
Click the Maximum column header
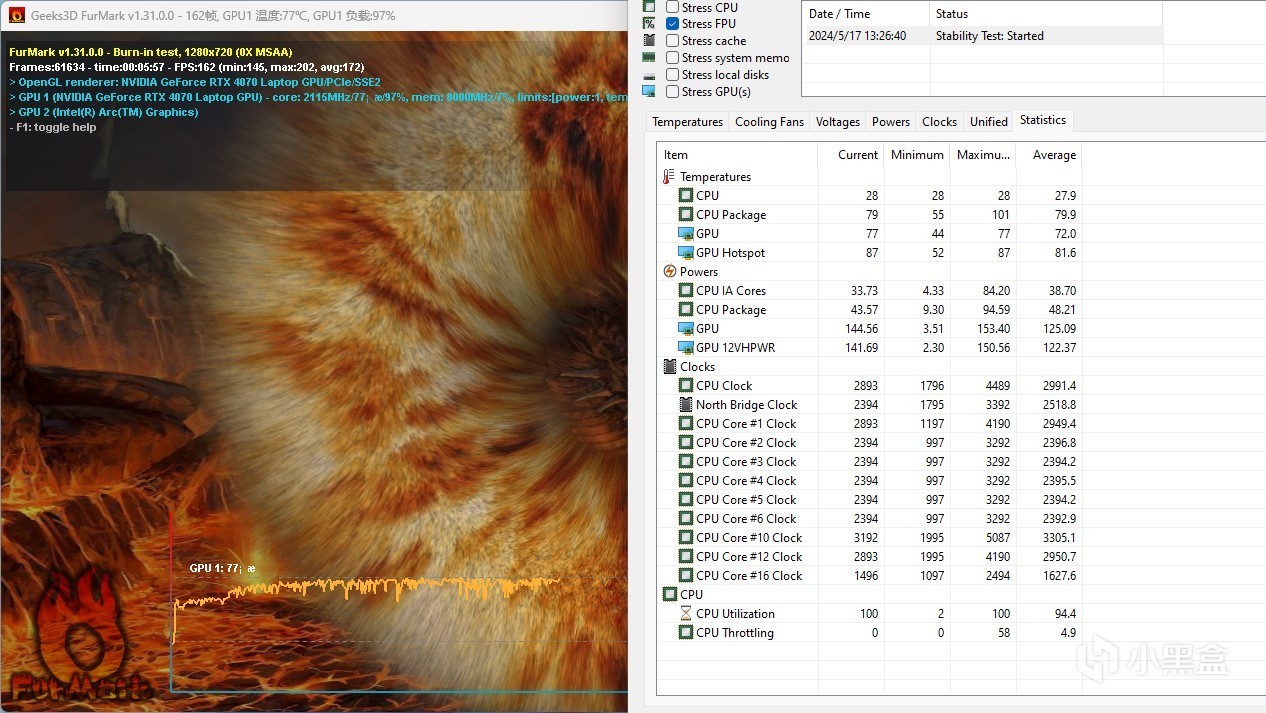(983, 155)
